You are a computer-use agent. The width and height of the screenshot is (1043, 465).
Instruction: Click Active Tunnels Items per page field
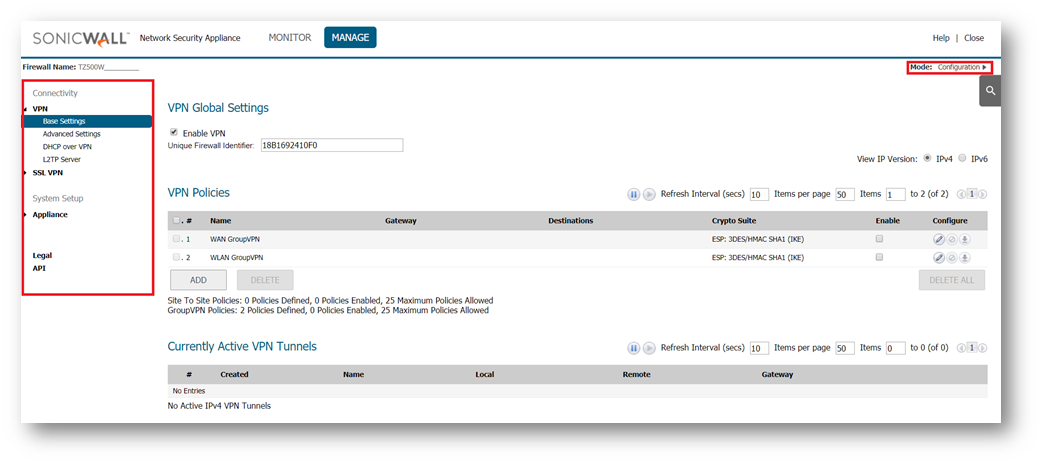click(845, 349)
